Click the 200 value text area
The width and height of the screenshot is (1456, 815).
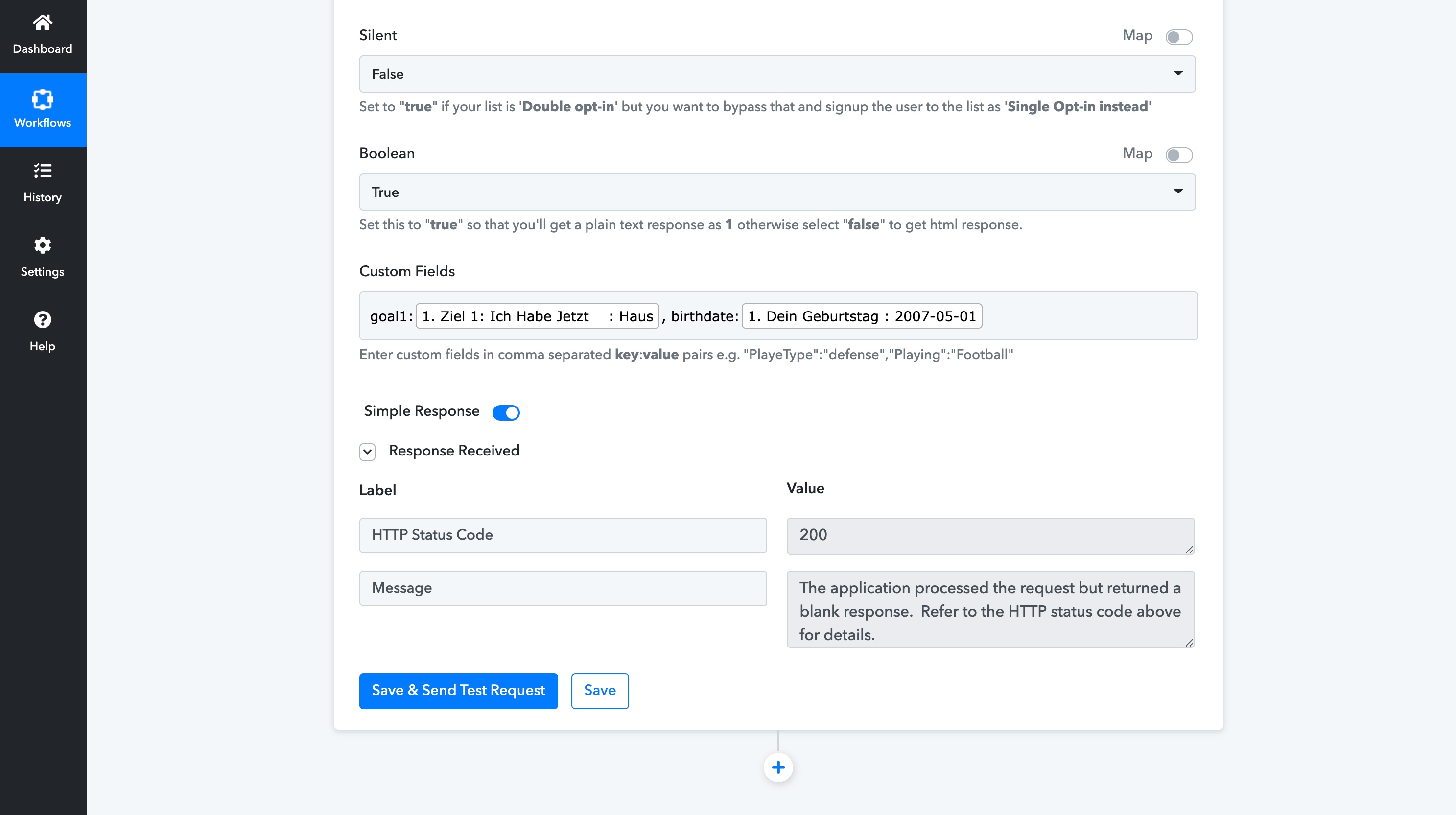(990, 536)
